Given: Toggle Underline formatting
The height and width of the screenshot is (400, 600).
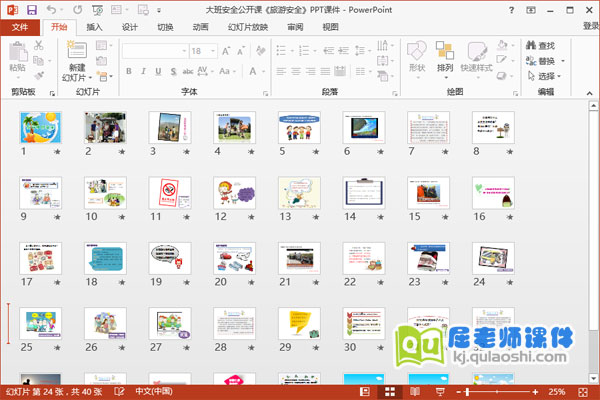Looking at the screenshot, I should tap(158, 71).
